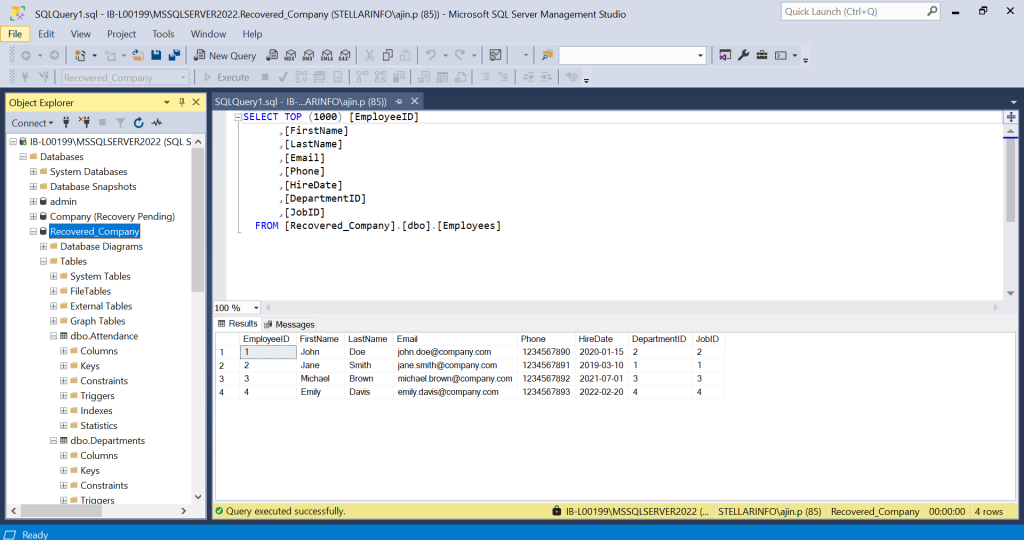The height and width of the screenshot is (540, 1024).
Task: Pin the SQLQuery1.sql tab
Action: click(398, 102)
